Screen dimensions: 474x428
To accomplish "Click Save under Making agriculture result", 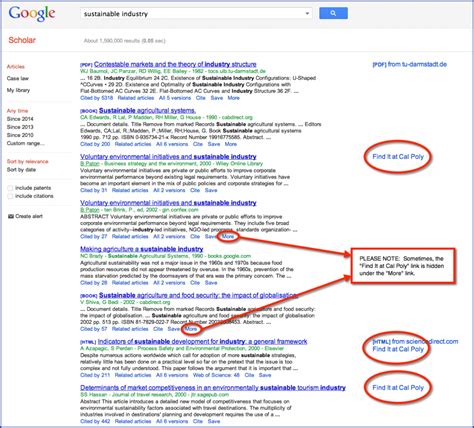I will pos(211,283).
